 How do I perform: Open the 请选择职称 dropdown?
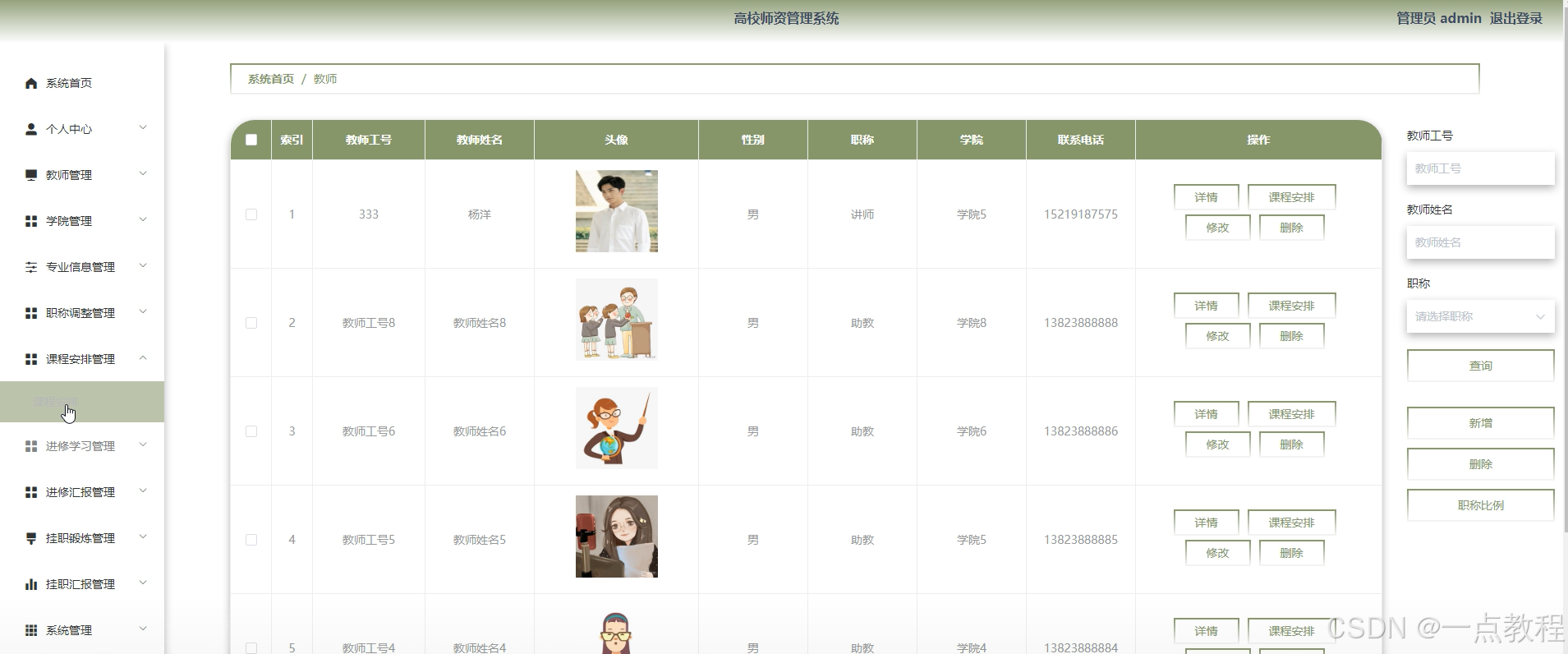(x=1480, y=316)
